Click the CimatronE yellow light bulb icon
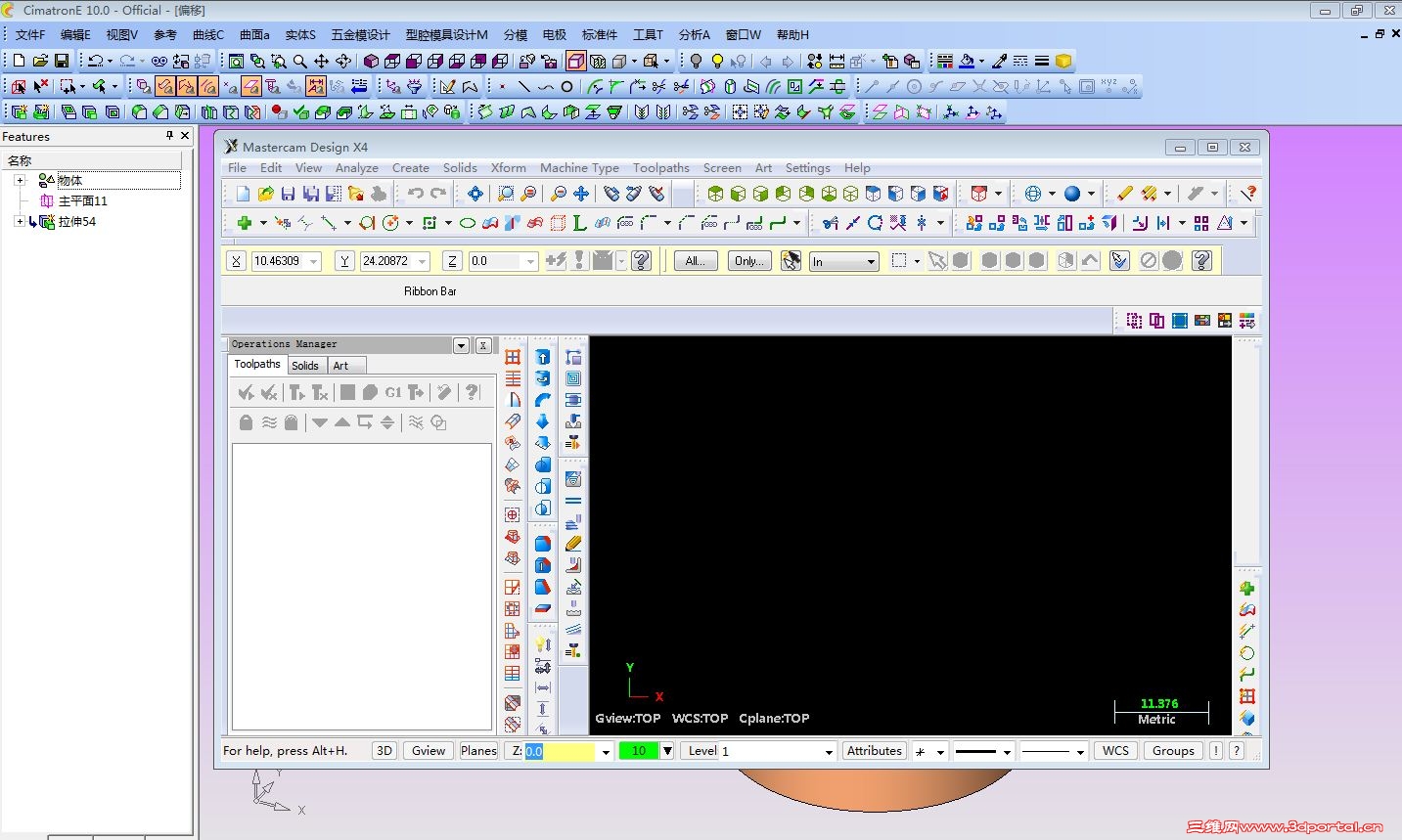Viewport: 1402px width, 840px height. click(x=717, y=61)
